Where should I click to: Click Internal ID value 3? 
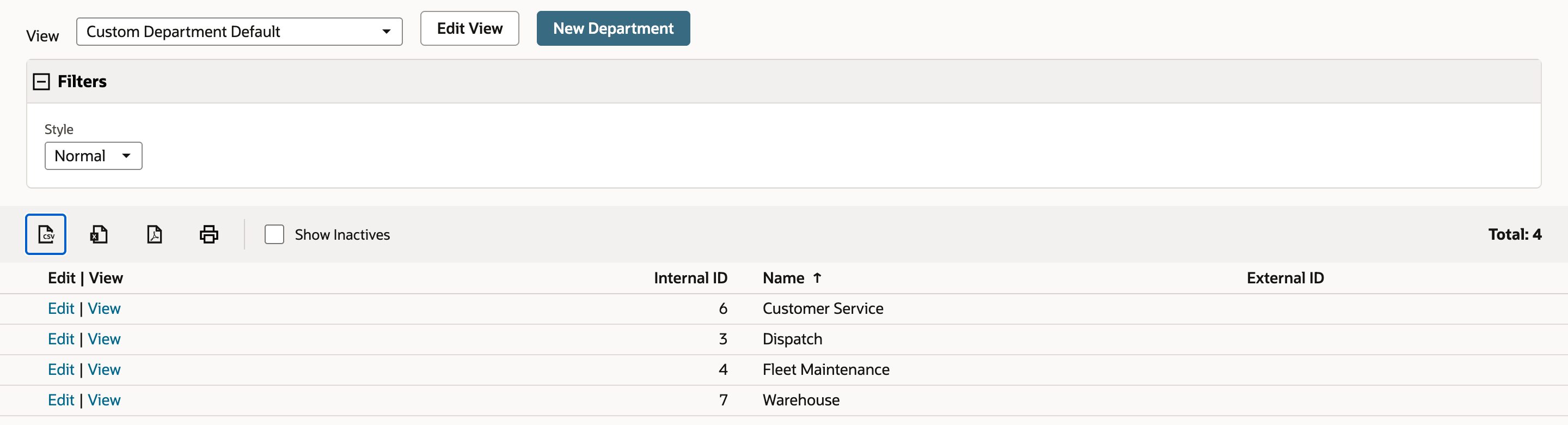(722, 339)
